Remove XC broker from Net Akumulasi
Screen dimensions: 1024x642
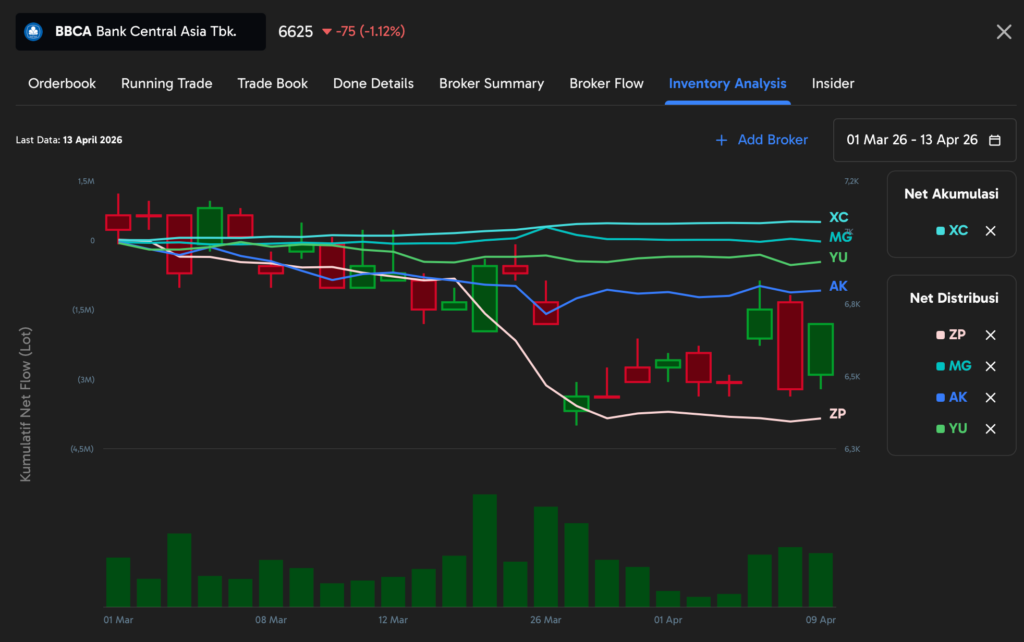tap(990, 231)
